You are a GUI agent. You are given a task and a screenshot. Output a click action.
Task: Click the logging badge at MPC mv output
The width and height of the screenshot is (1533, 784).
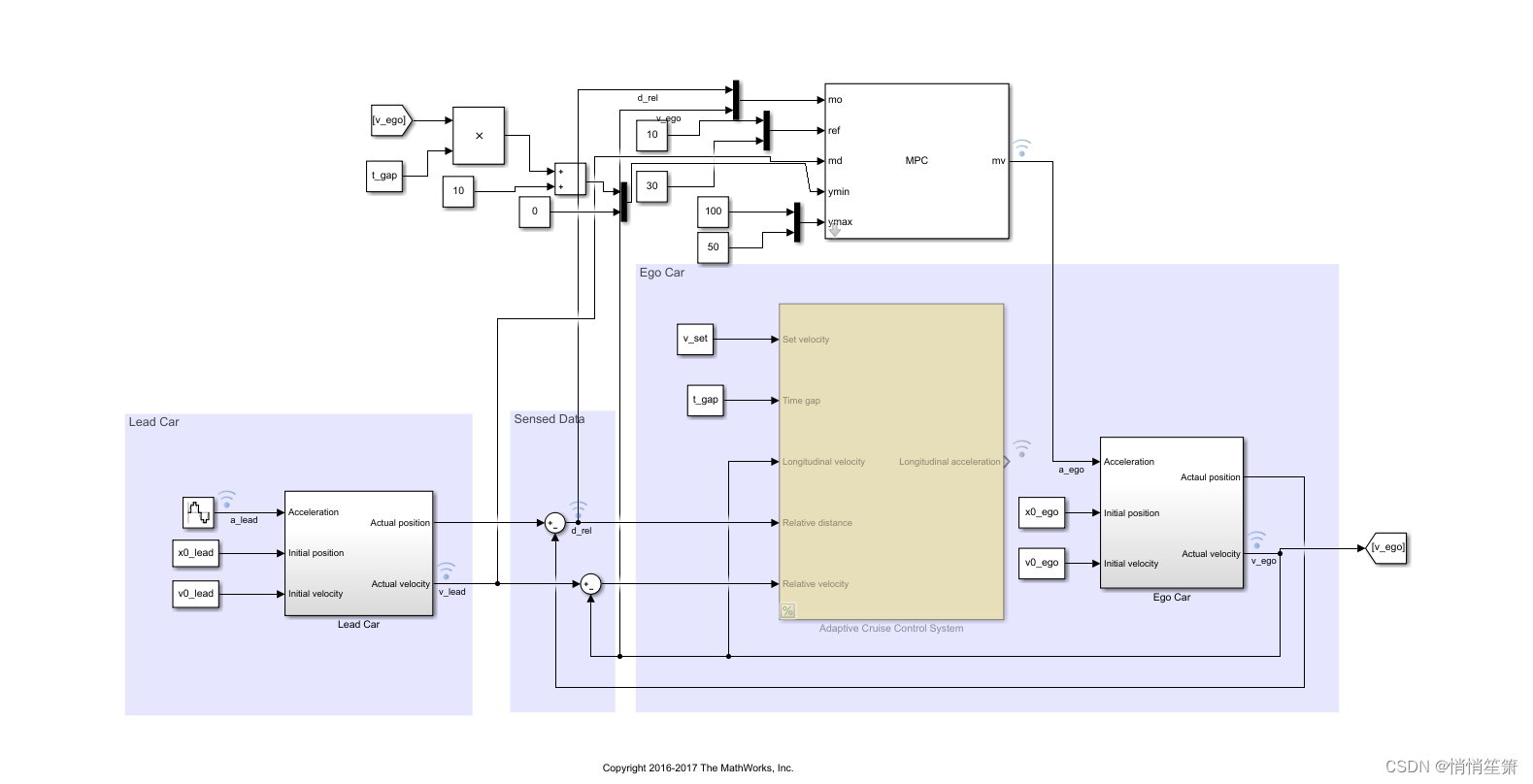pos(1021,147)
